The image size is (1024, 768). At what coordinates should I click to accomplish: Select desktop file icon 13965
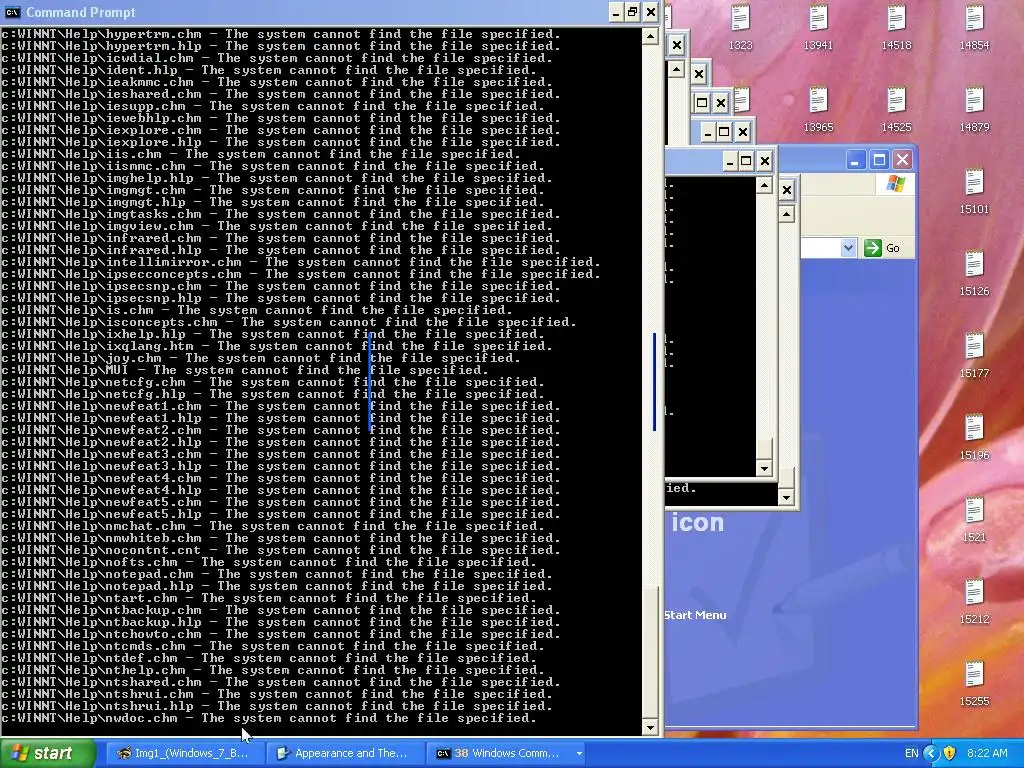point(818,110)
